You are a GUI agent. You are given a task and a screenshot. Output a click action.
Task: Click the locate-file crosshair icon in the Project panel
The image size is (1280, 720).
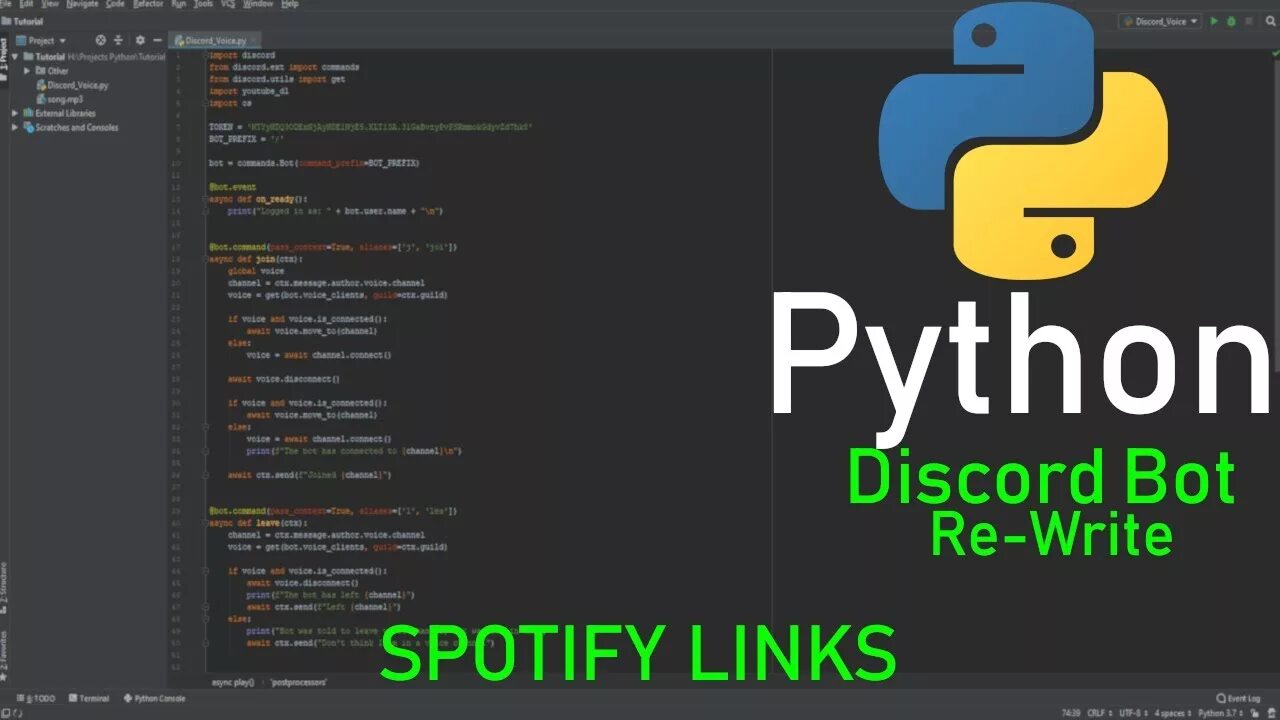[100, 40]
